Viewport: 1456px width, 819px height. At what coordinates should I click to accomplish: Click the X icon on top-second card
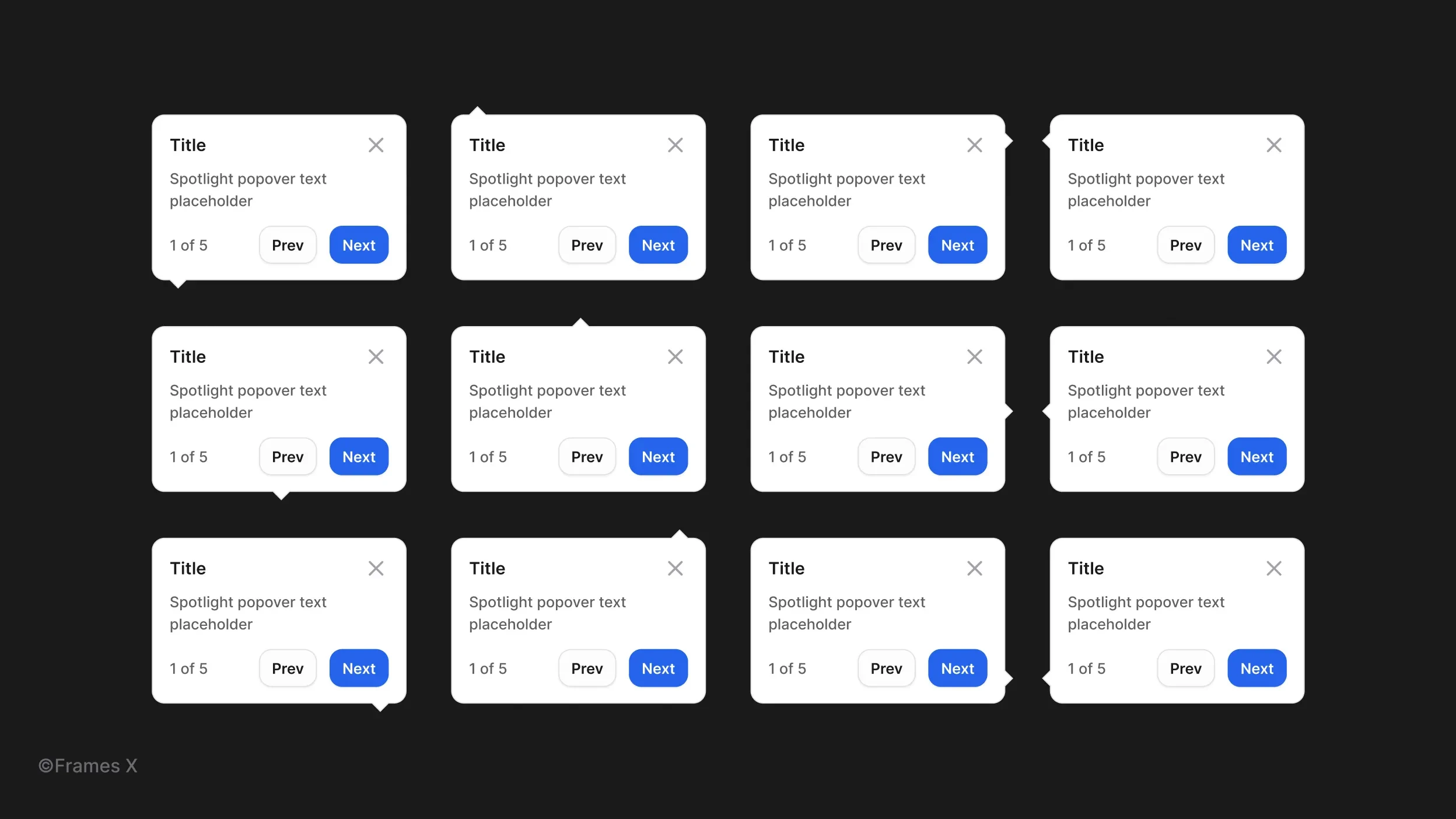[676, 145]
